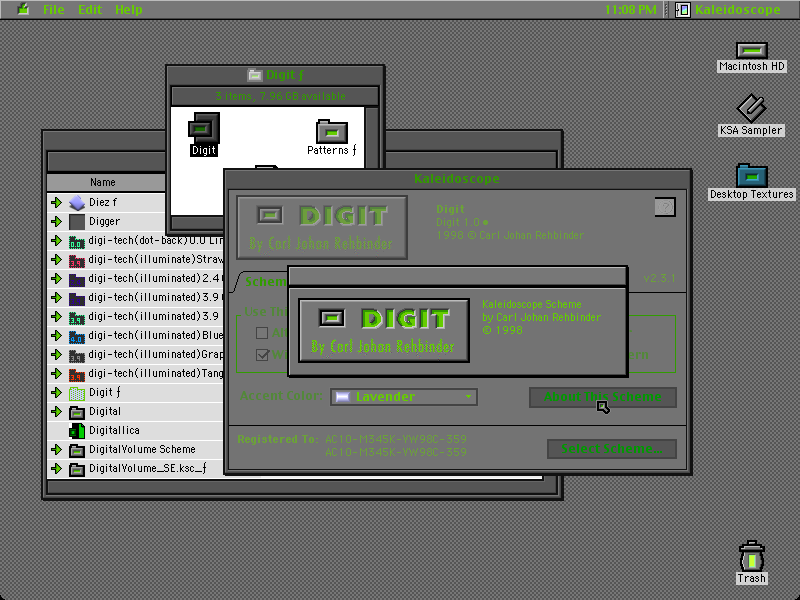
Task: Select the Digit scheme file icon
Action: tap(204, 128)
